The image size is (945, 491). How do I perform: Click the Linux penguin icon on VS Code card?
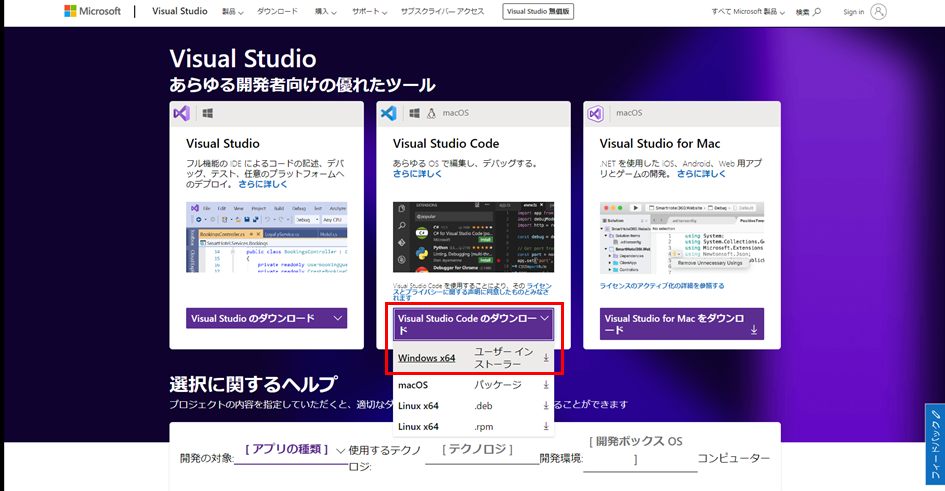coord(431,113)
